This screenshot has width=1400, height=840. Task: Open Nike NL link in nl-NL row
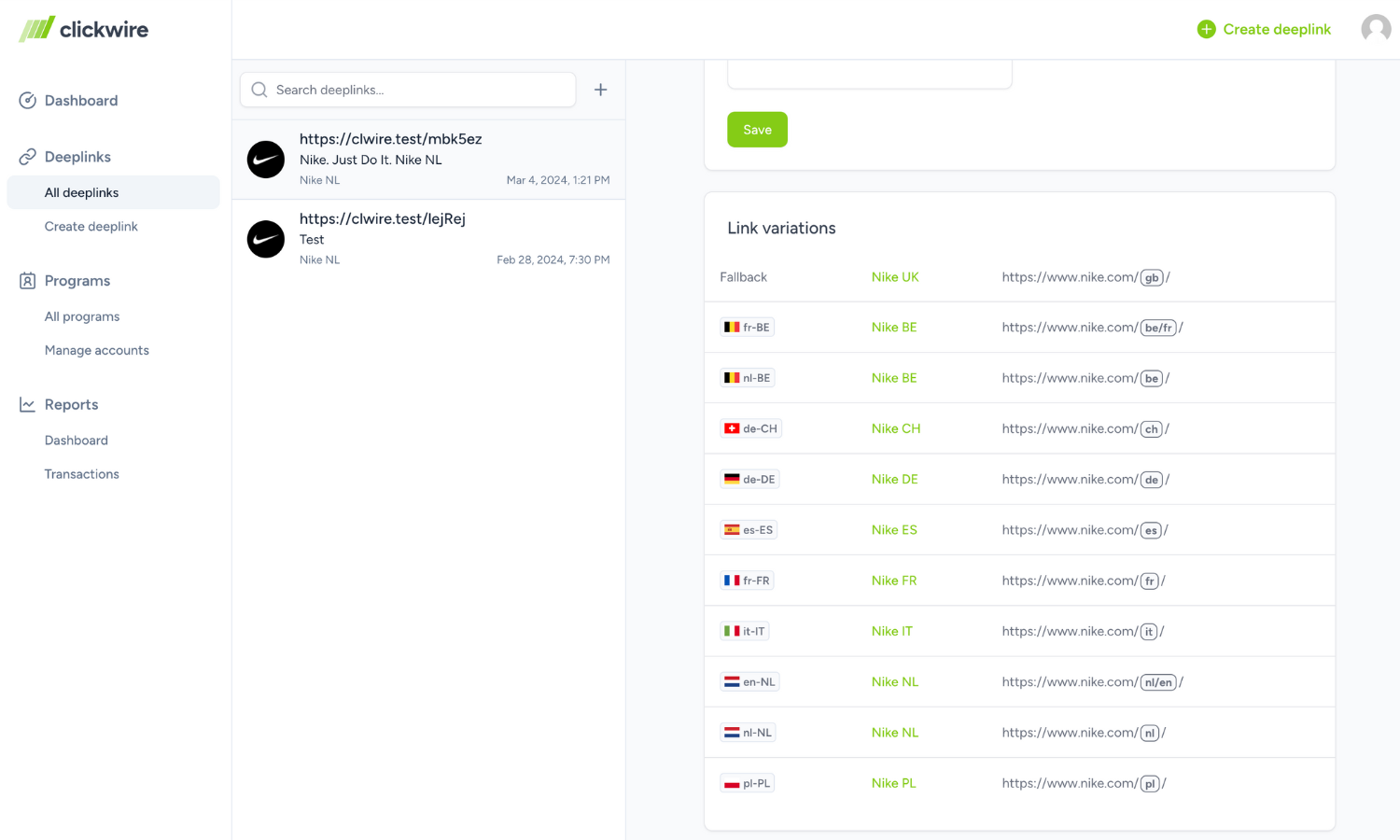pos(895,733)
